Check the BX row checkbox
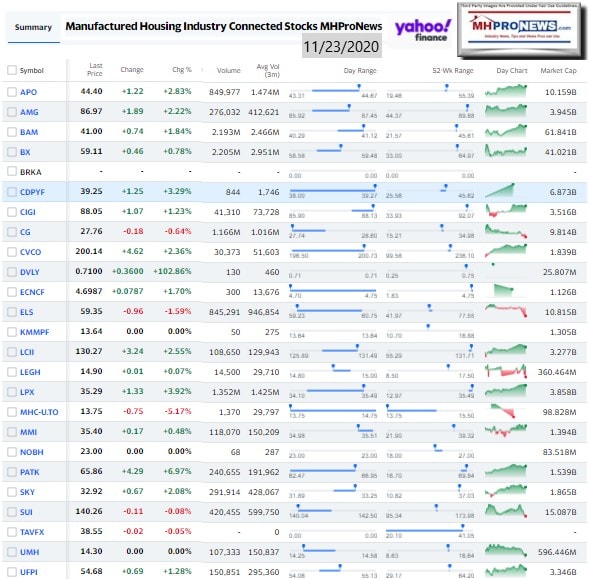589x579 pixels. pos(12,152)
